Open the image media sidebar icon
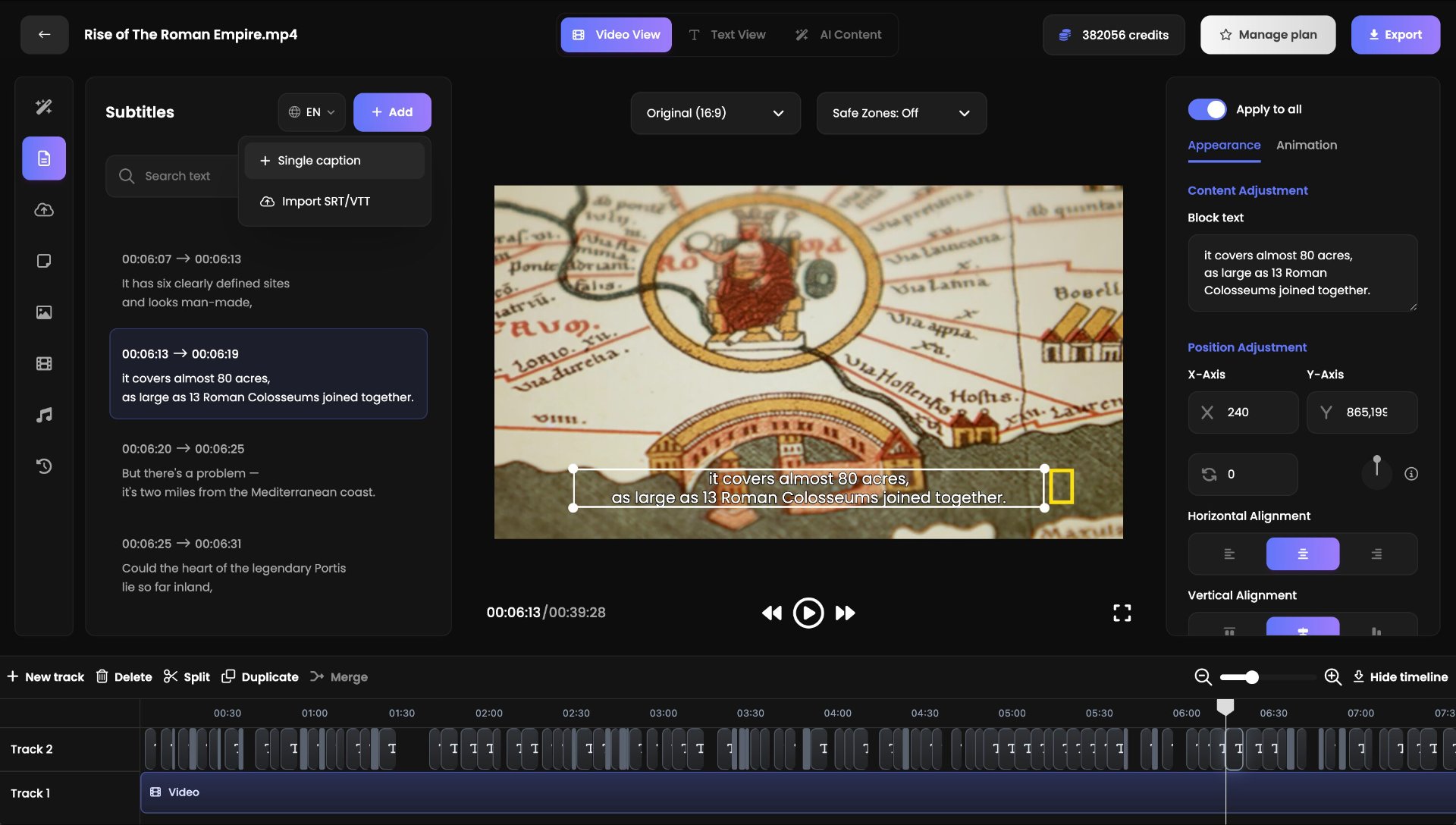 [44, 312]
